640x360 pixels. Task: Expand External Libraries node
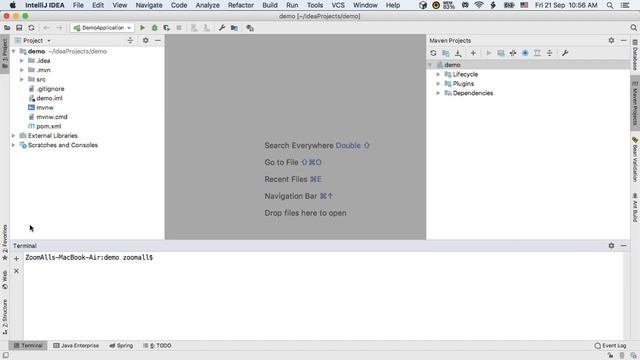[x=14, y=136]
